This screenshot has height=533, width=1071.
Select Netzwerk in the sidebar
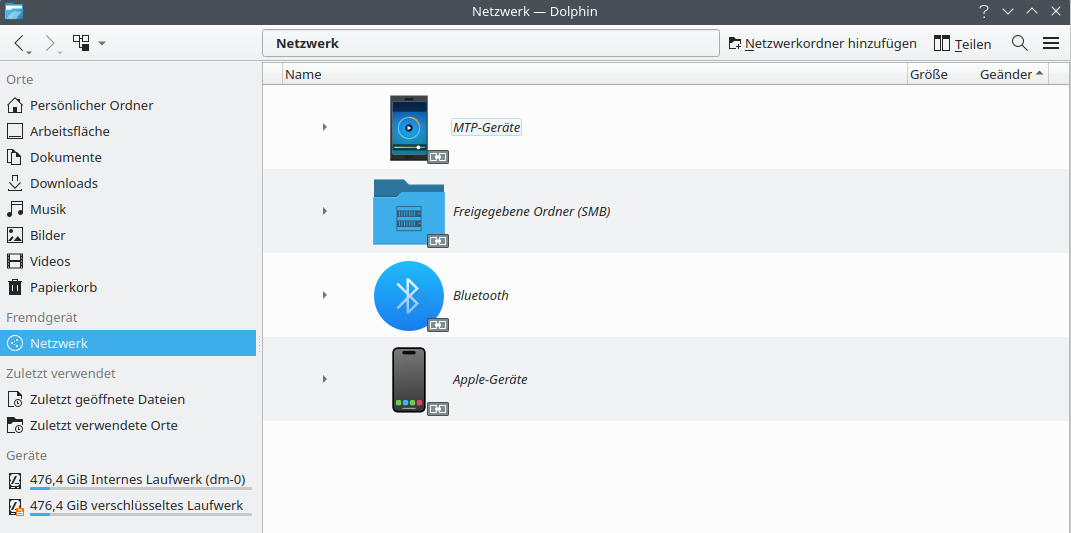[128, 343]
